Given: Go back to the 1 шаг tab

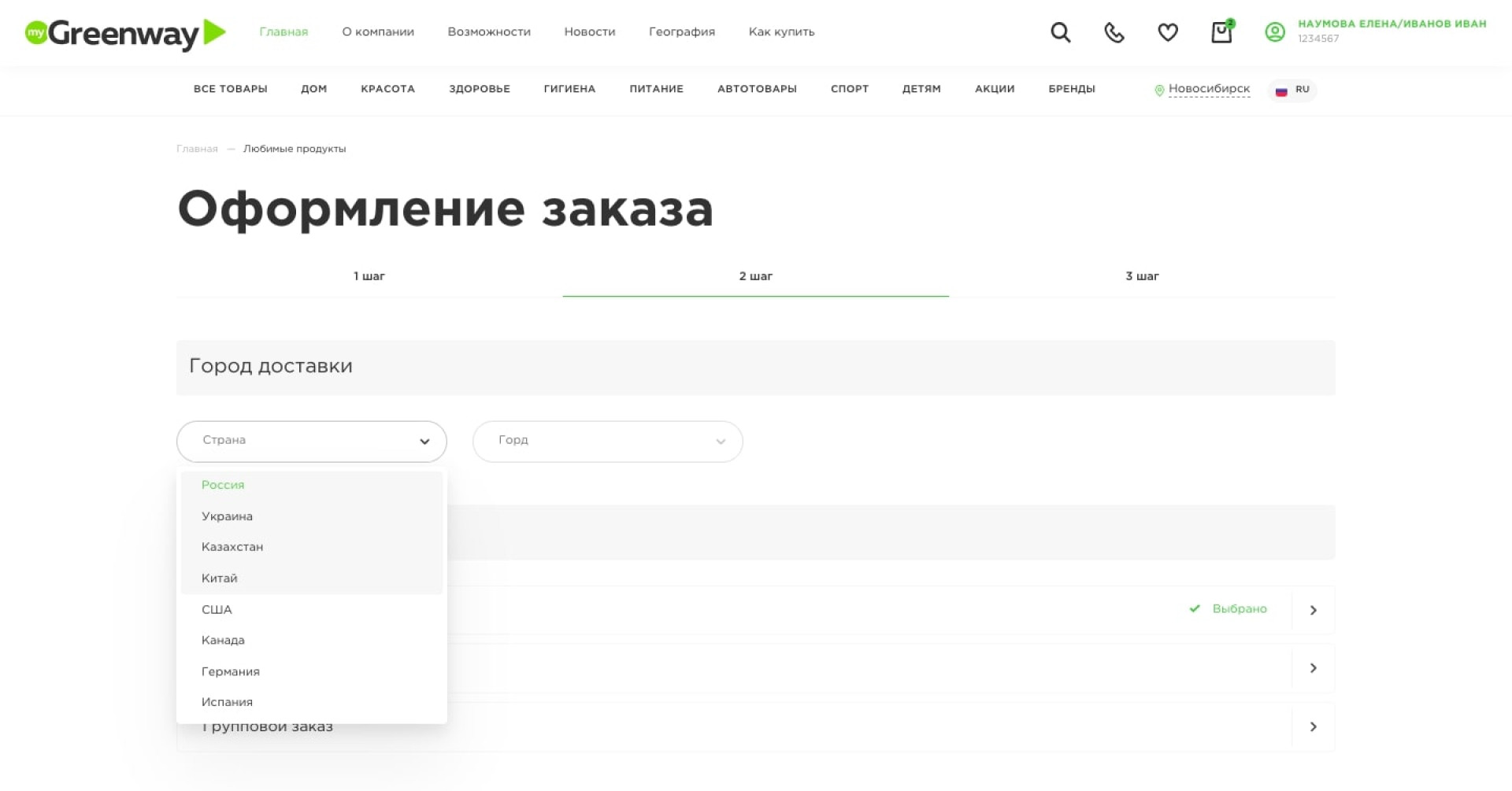Looking at the screenshot, I should click(x=369, y=276).
